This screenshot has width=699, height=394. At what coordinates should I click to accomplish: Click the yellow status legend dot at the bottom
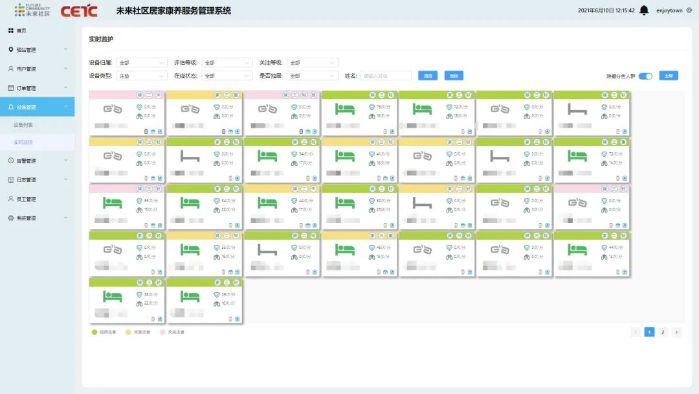[128, 332]
